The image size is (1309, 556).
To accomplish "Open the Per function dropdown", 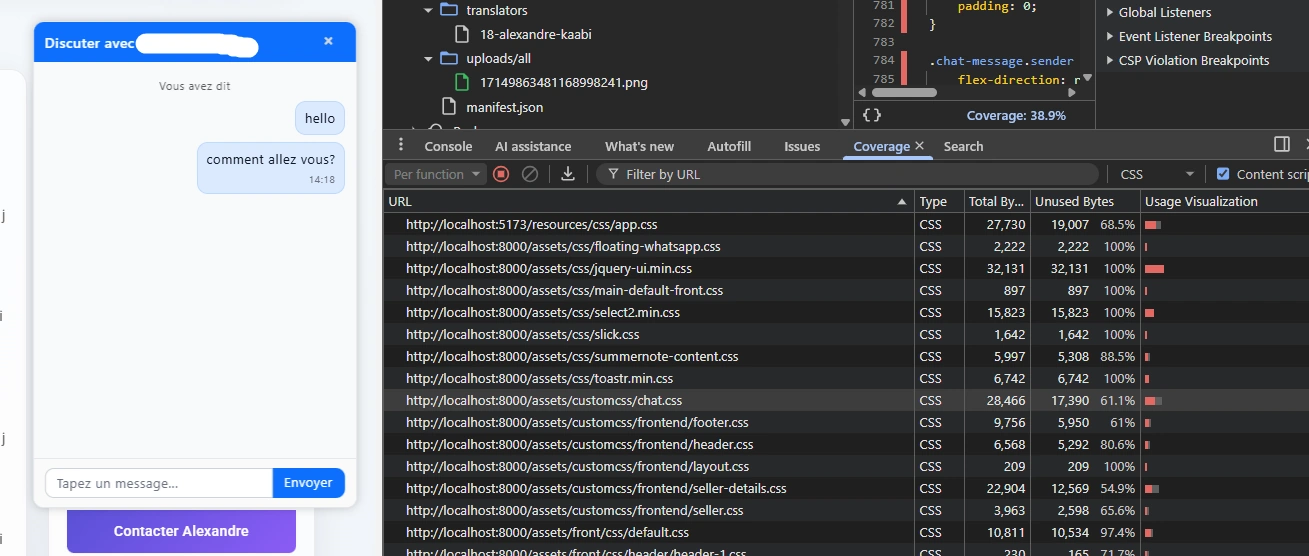I will click(x=438, y=174).
